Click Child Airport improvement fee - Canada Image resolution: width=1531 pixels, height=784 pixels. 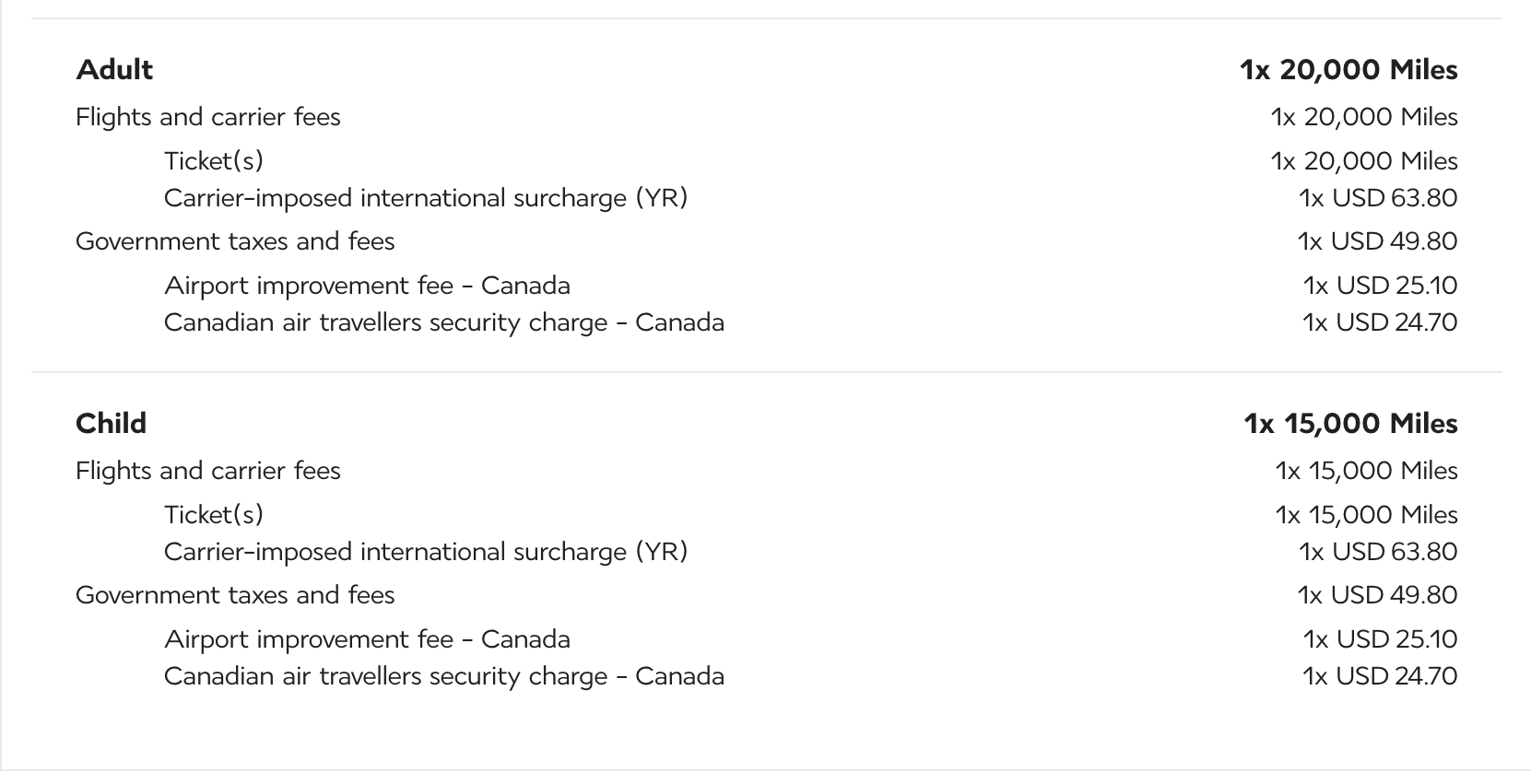coord(367,639)
